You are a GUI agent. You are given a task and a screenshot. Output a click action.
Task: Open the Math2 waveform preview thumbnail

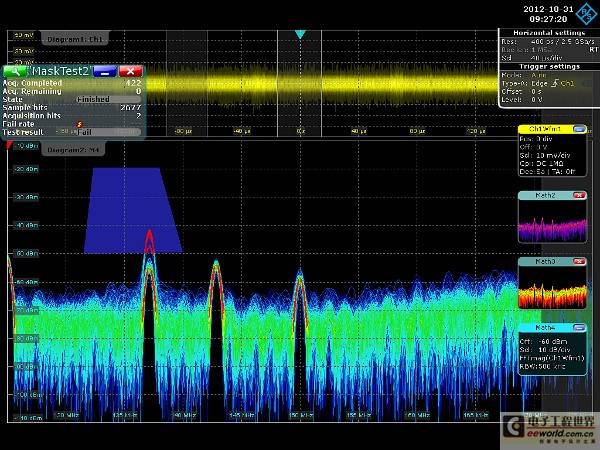point(552,221)
